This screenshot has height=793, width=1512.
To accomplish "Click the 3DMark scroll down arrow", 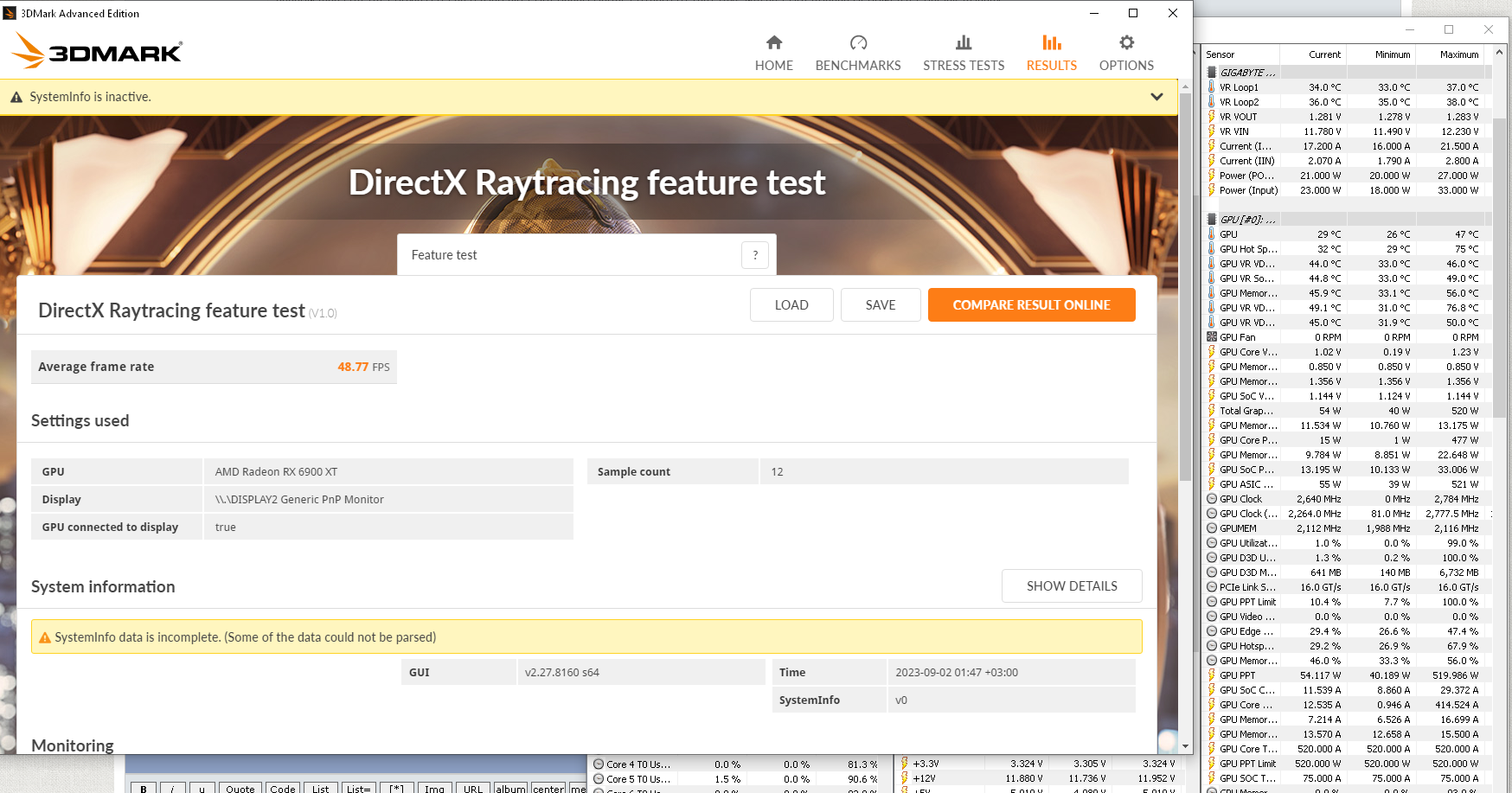I will pos(1185,746).
